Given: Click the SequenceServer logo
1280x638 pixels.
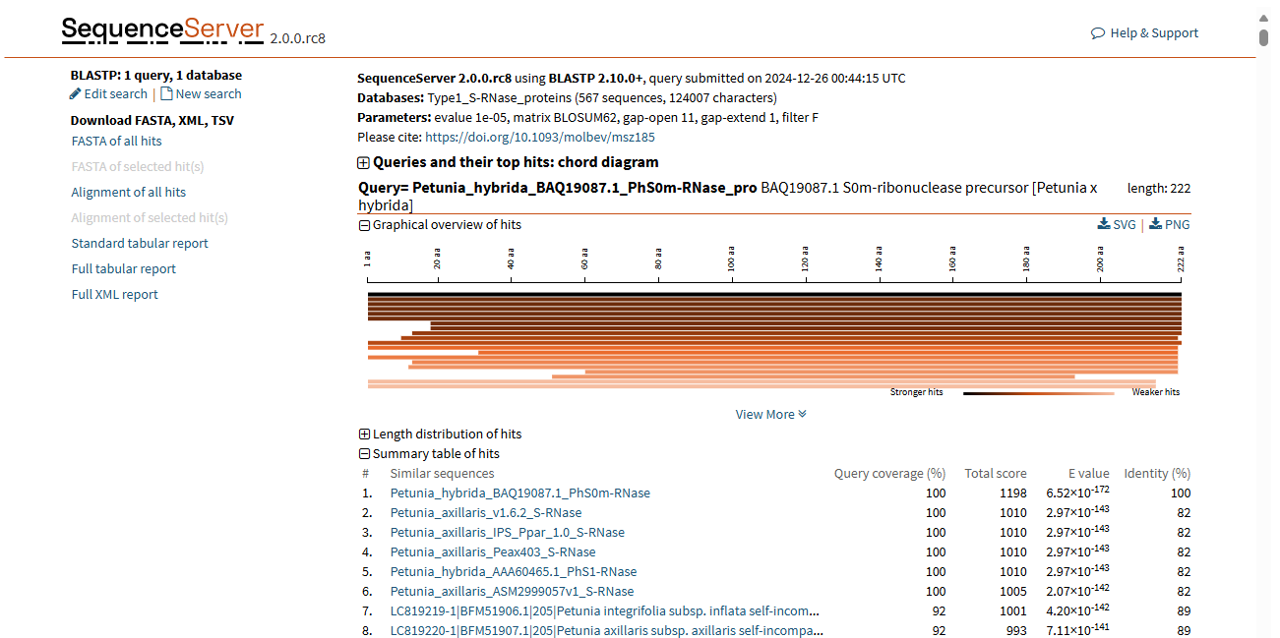Looking at the screenshot, I should (x=163, y=31).
